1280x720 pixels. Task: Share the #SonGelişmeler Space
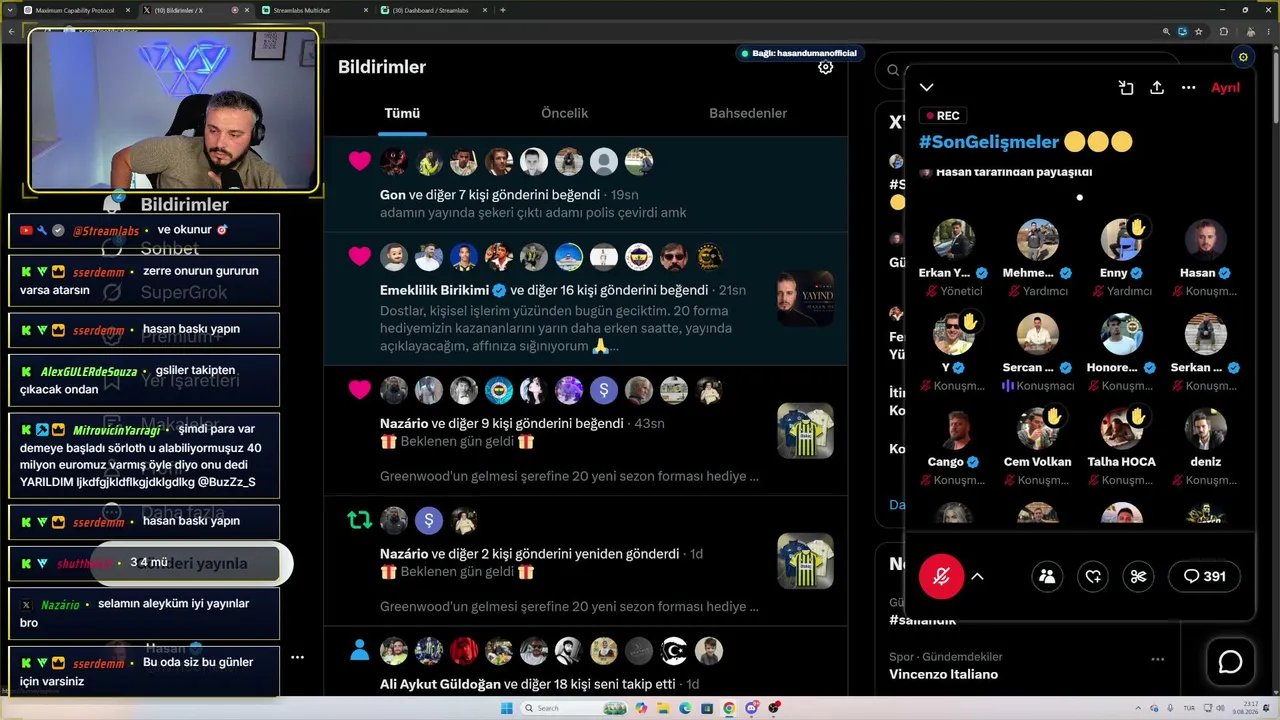[x=1157, y=88]
